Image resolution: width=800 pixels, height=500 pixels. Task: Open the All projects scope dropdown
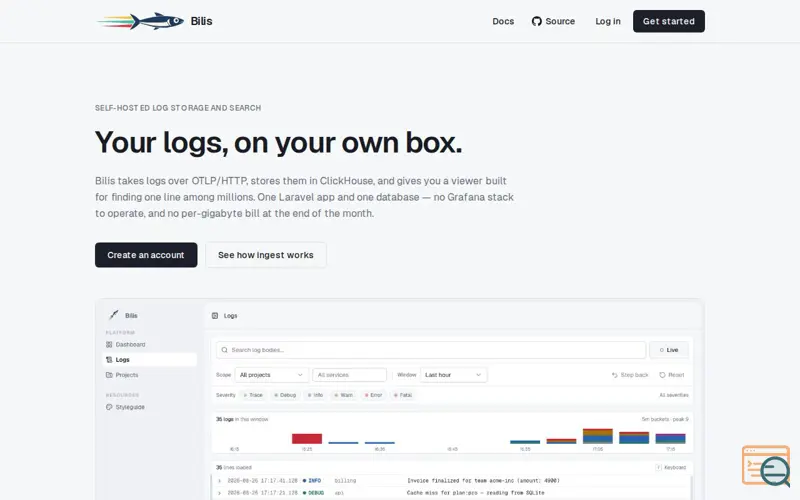(x=271, y=375)
